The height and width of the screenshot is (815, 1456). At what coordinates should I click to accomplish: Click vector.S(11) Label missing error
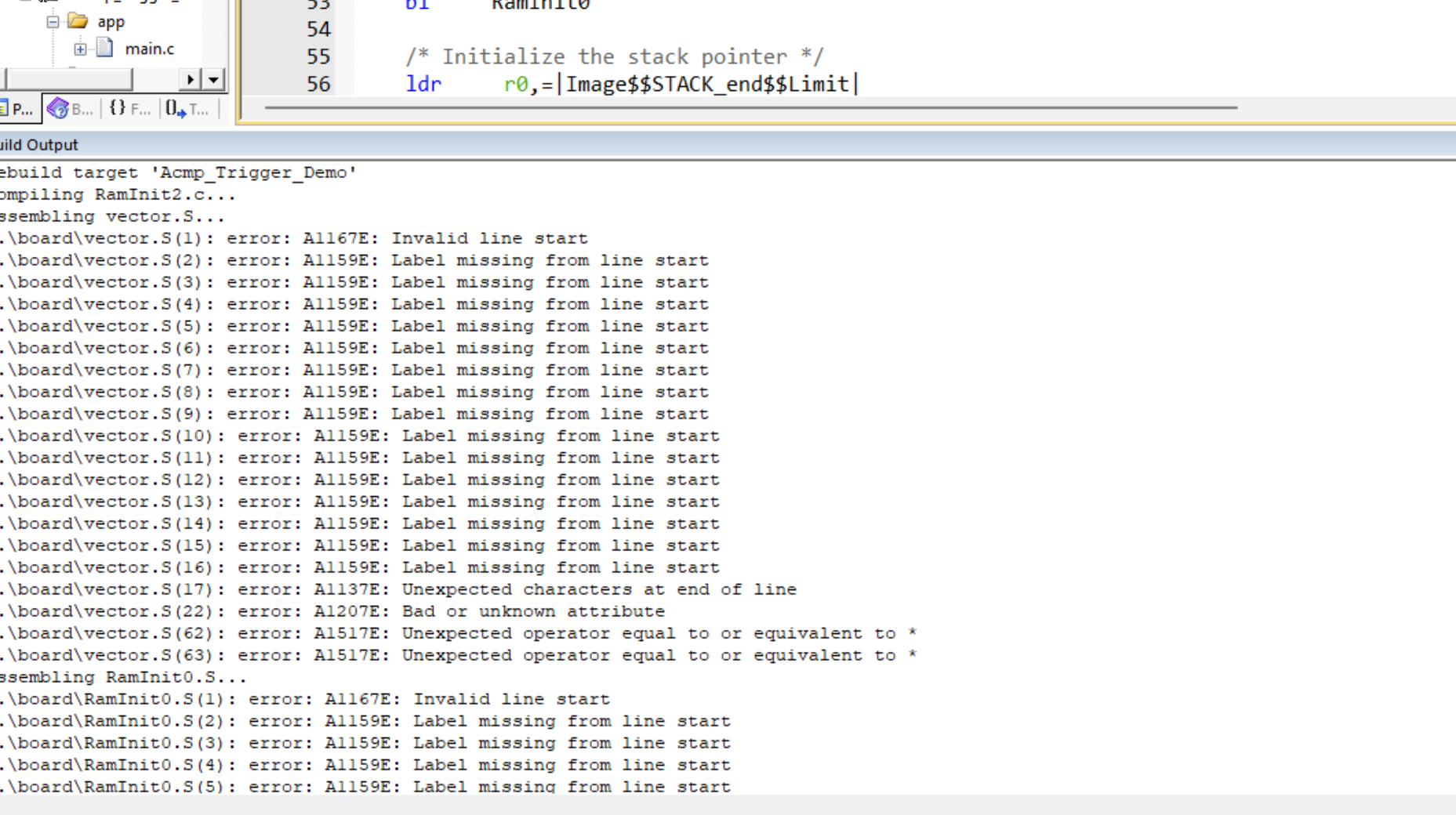point(360,458)
